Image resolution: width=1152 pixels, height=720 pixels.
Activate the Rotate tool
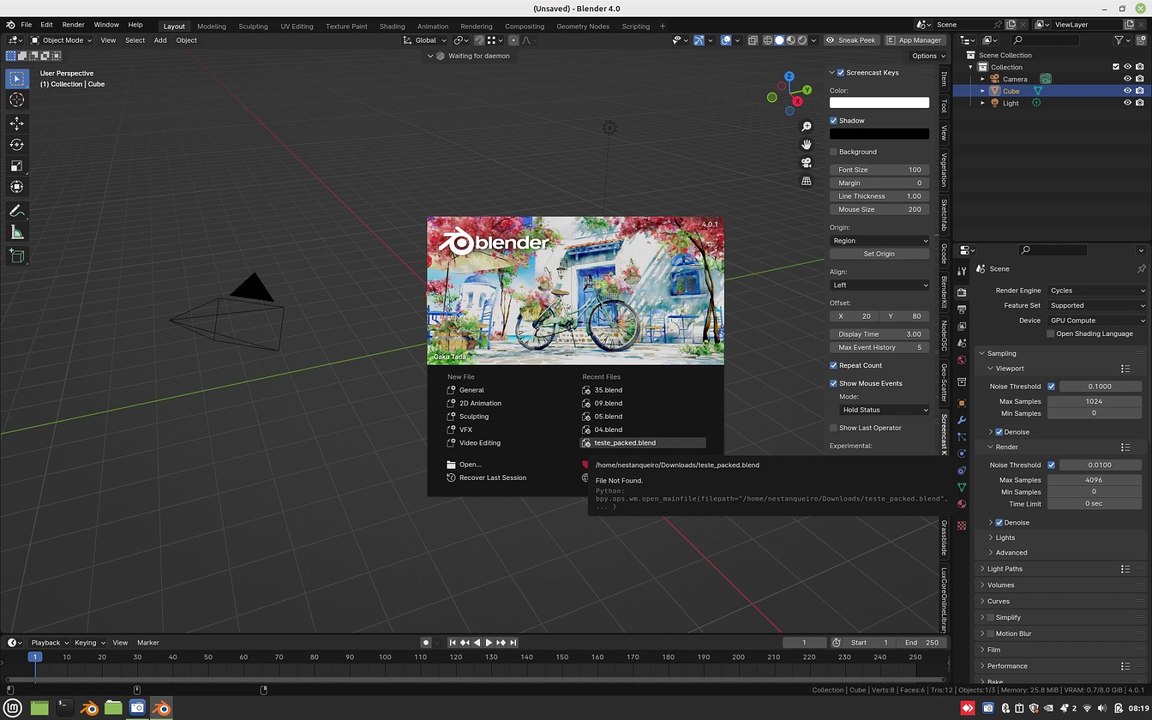coord(17,145)
